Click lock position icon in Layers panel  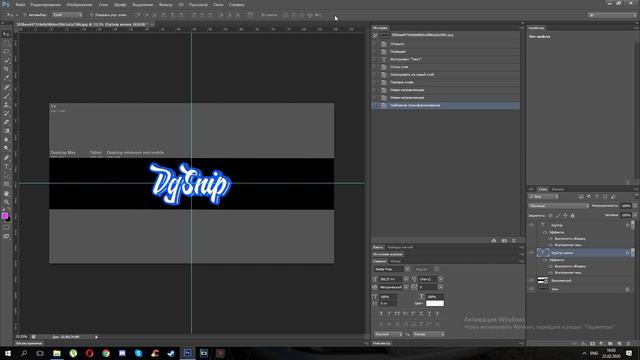[565, 215]
